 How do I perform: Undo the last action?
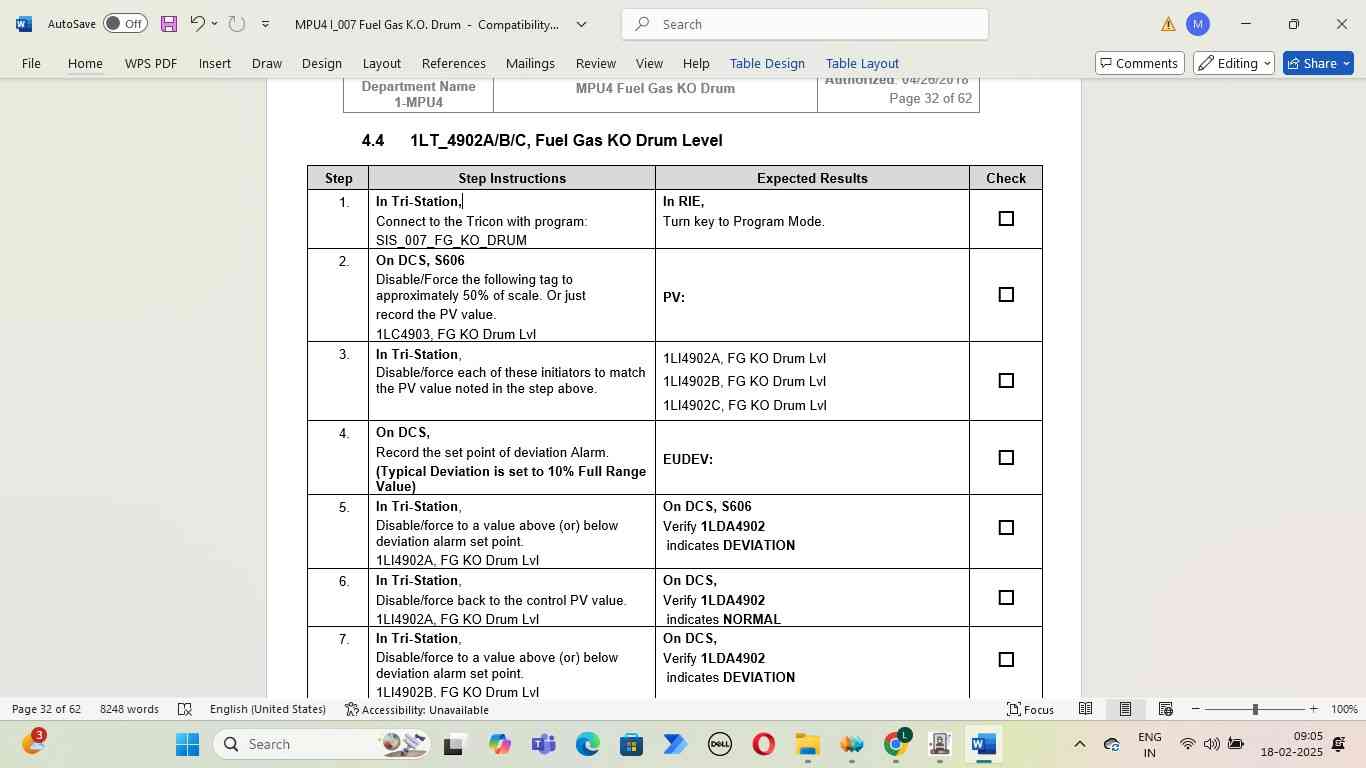click(x=197, y=24)
